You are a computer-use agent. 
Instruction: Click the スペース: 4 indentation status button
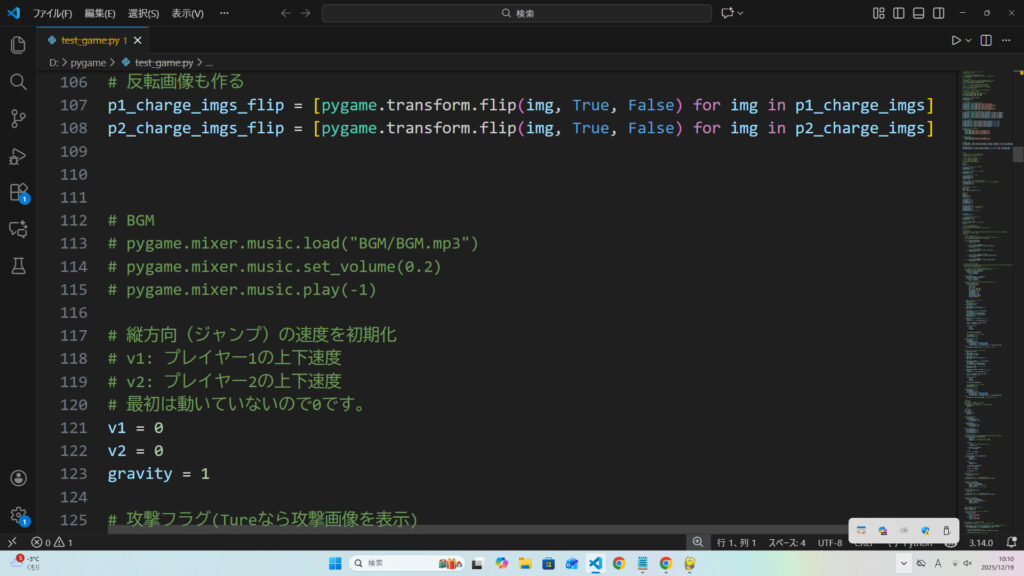point(786,542)
